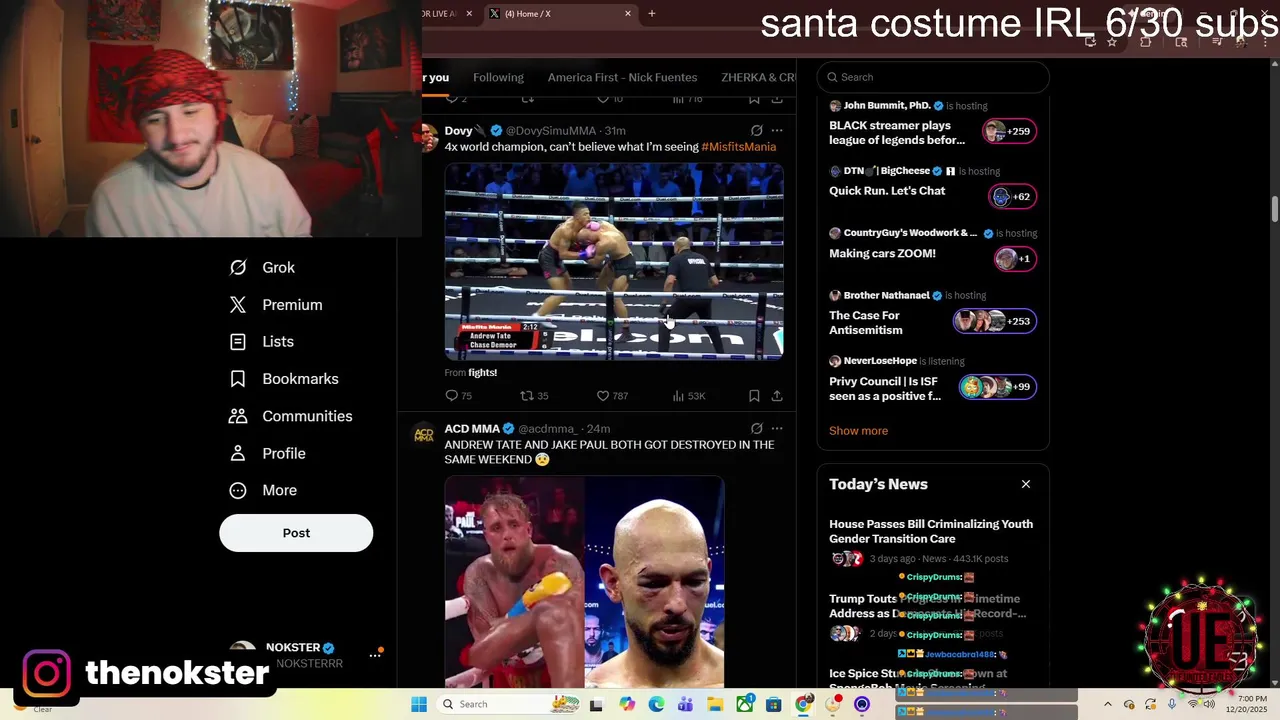1280x720 pixels.
Task: Click Show more under live spaces
Action: pos(858,431)
